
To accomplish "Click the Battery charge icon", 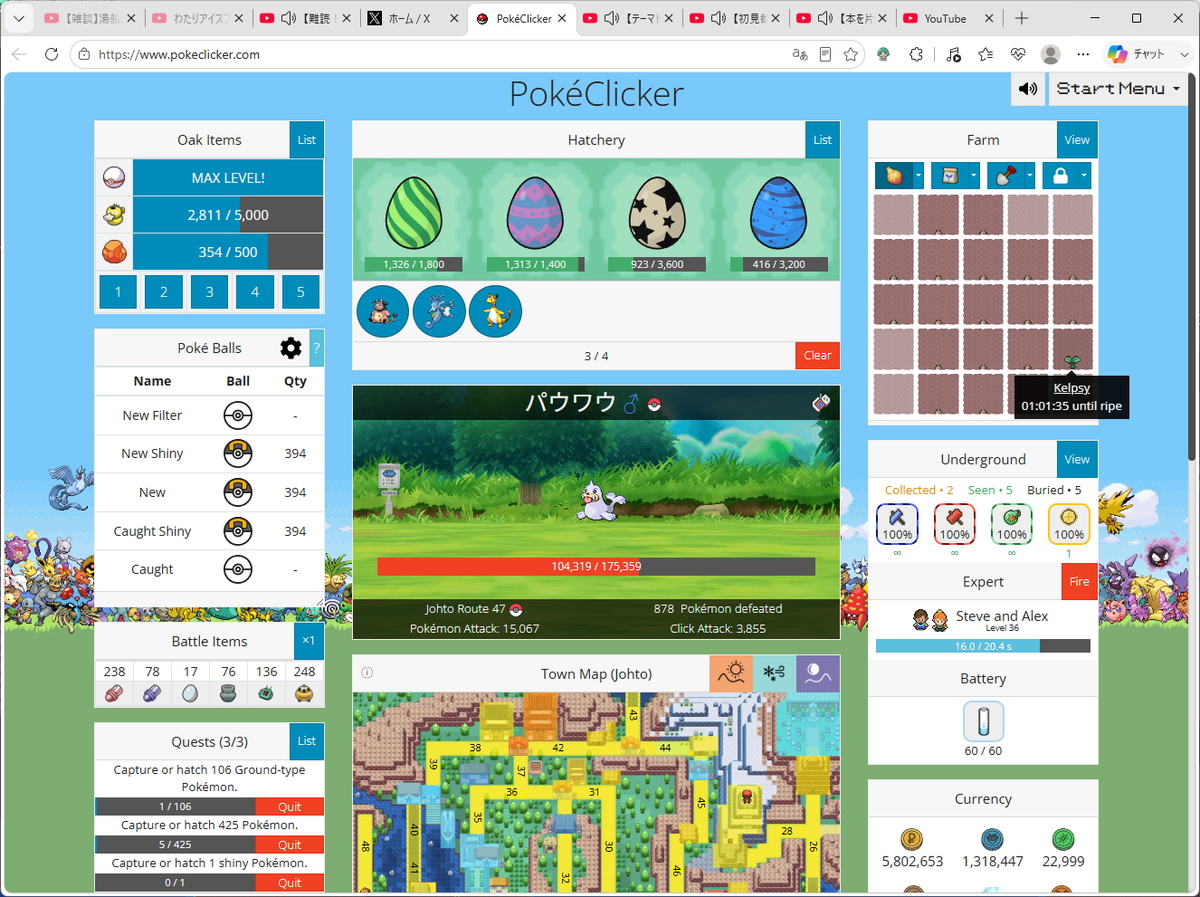I will point(983,721).
